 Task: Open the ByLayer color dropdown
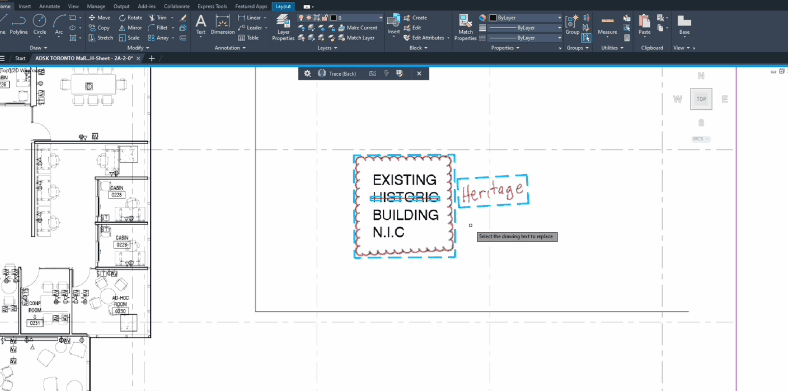click(525, 18)
